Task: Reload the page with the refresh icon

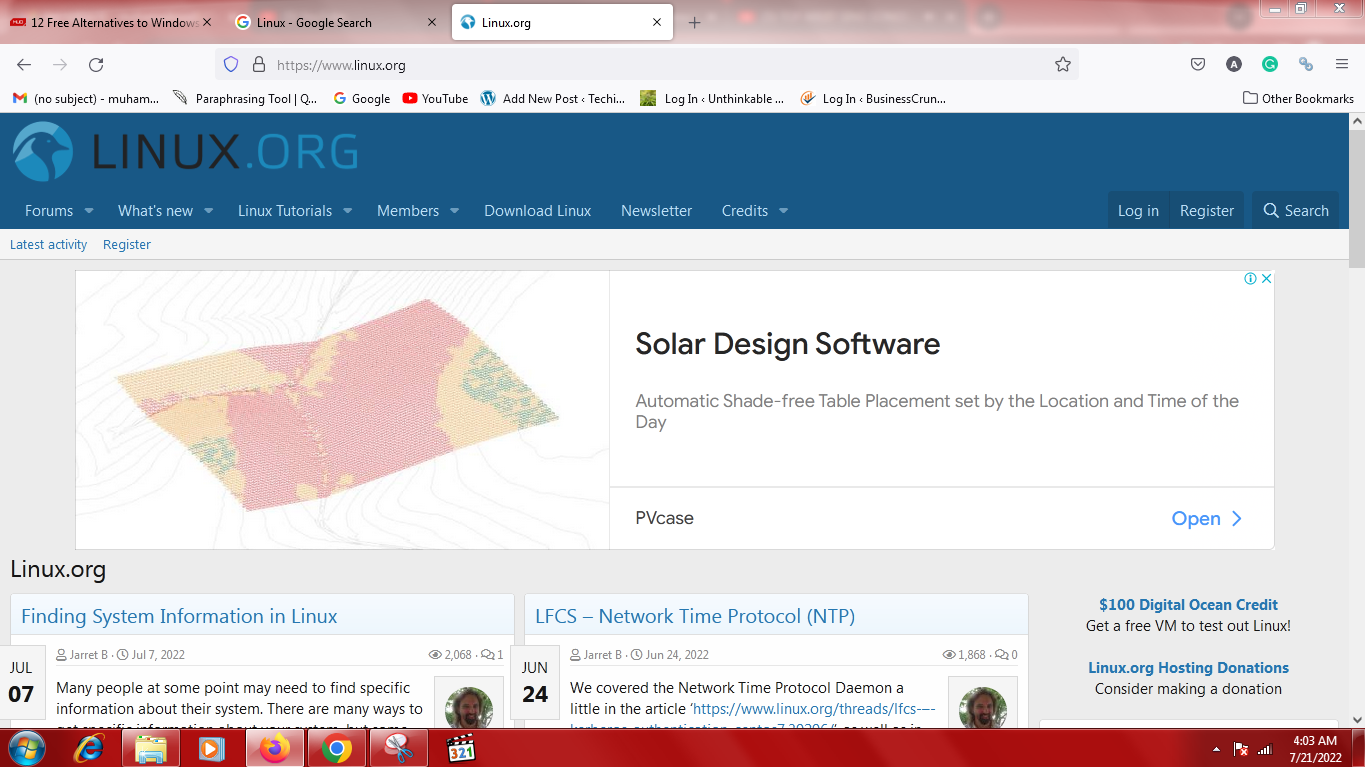Action: tap(96, 65)
